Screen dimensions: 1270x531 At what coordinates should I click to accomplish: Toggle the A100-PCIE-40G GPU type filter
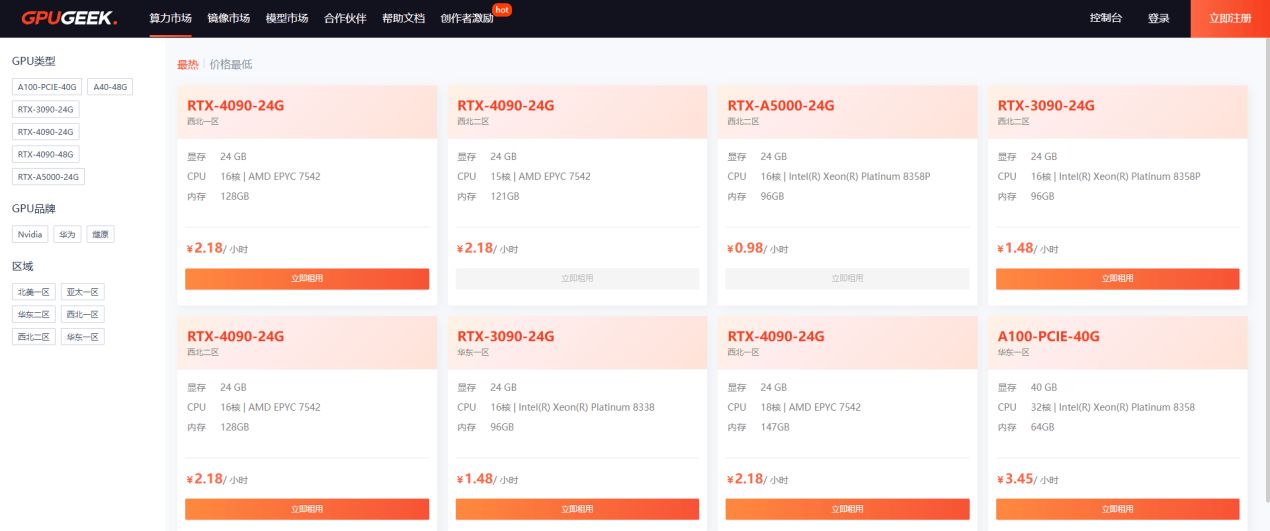[x=47, y=87]
